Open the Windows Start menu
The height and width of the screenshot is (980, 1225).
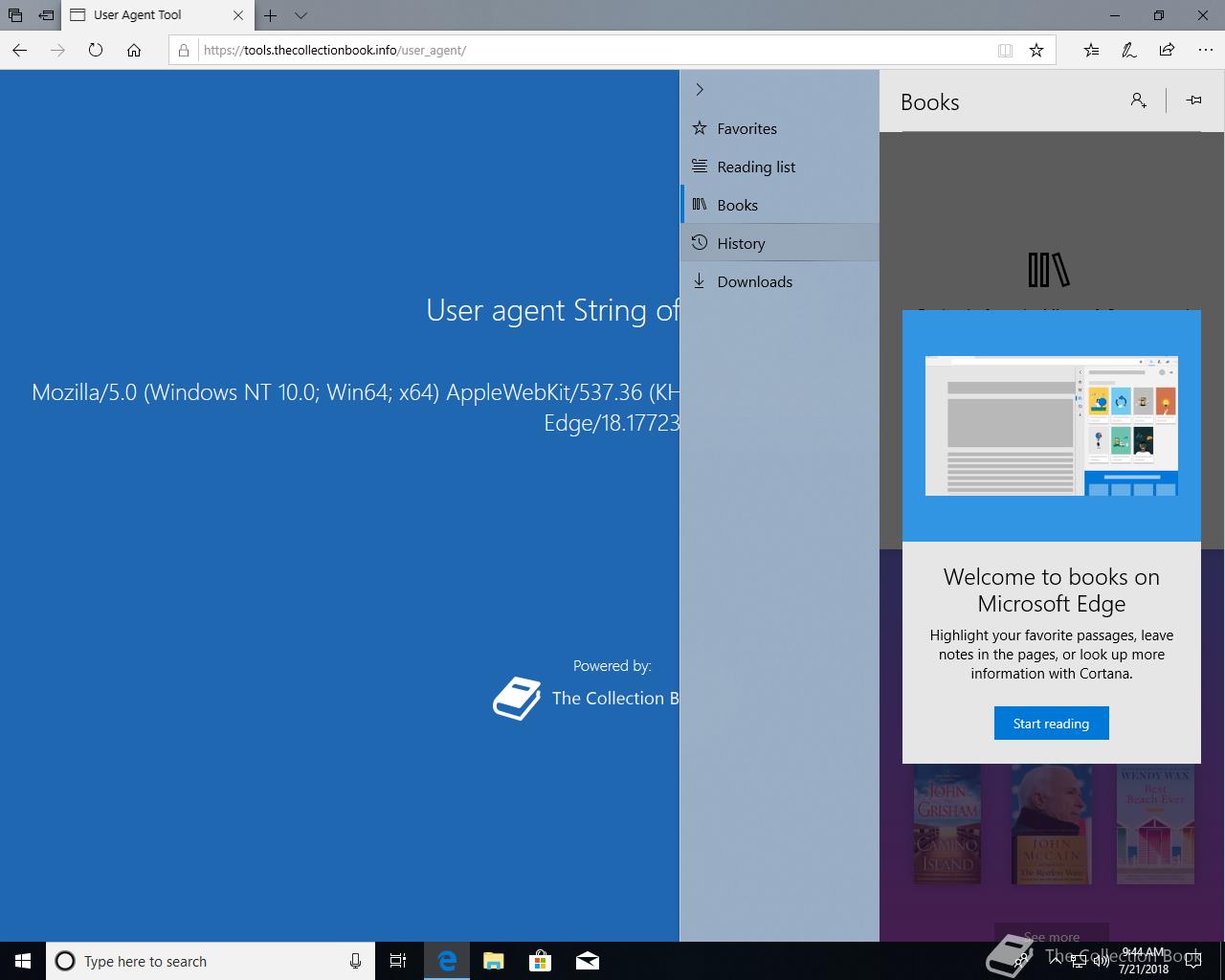23,961
